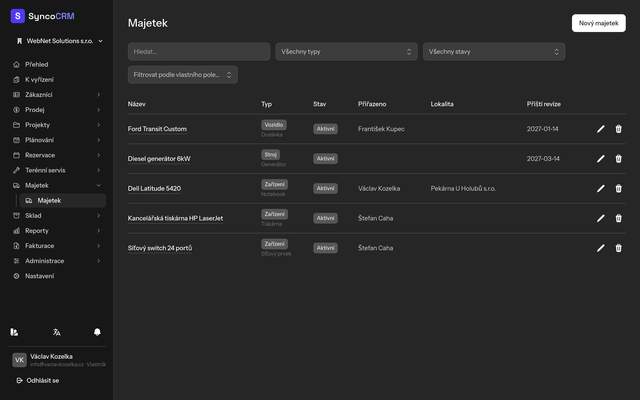The image size is (640, 400).
Task: Collapse the Majetek section chevron
Action: [x=98, y=185]
